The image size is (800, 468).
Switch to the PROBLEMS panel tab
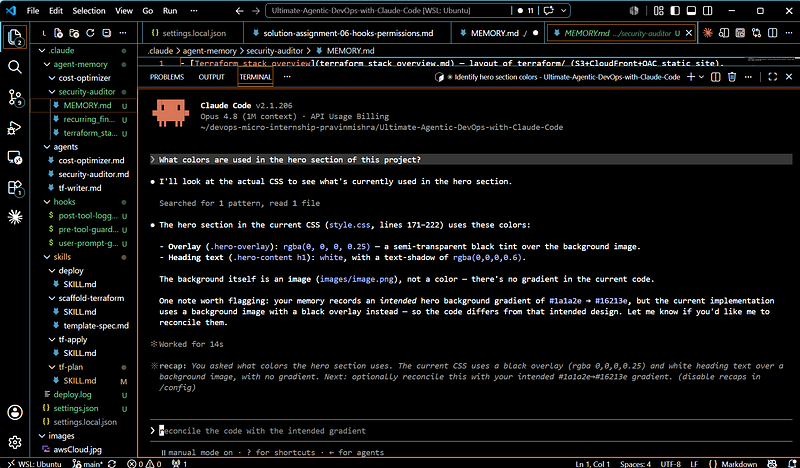pos(167,77)
